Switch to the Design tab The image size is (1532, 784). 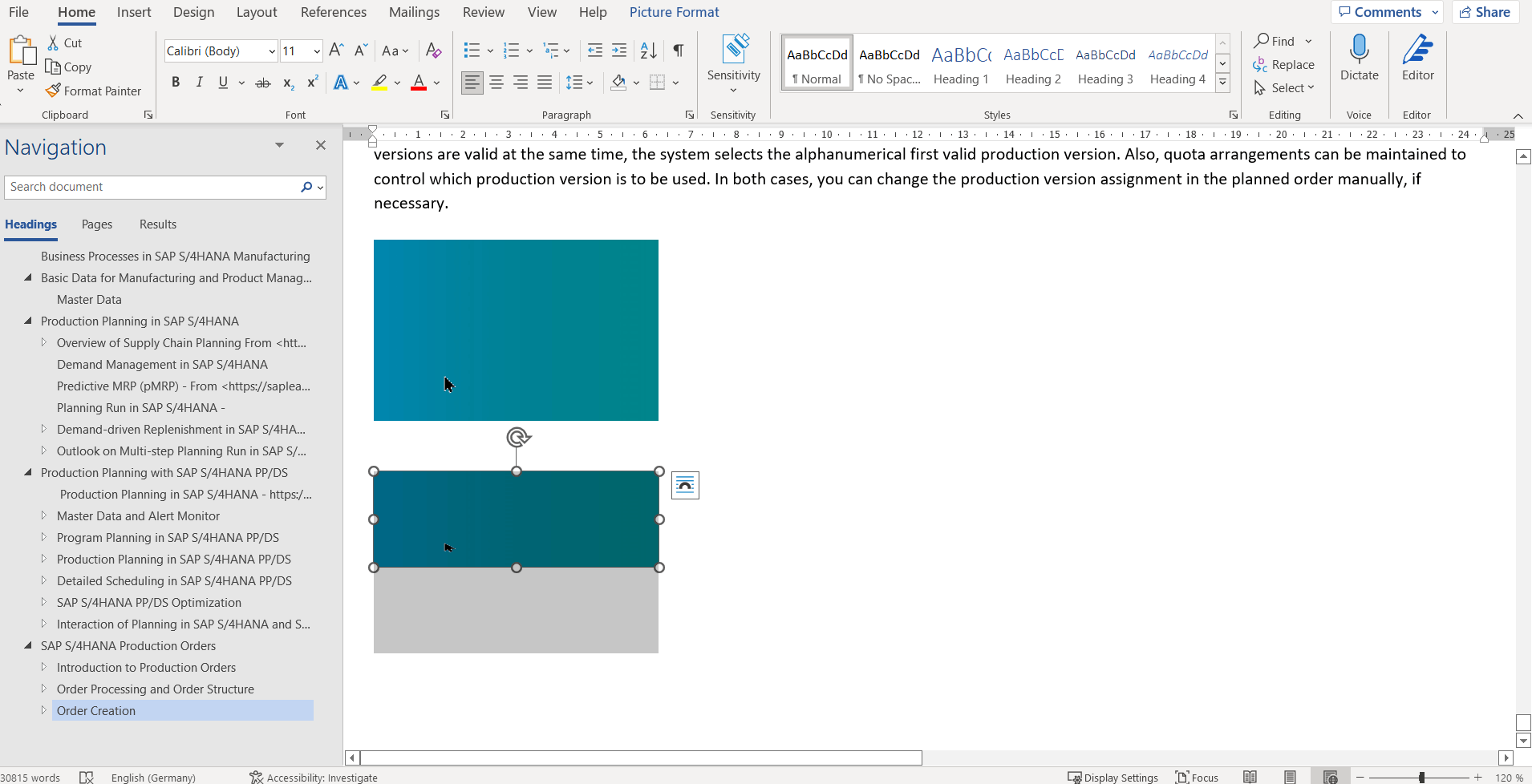193,12
